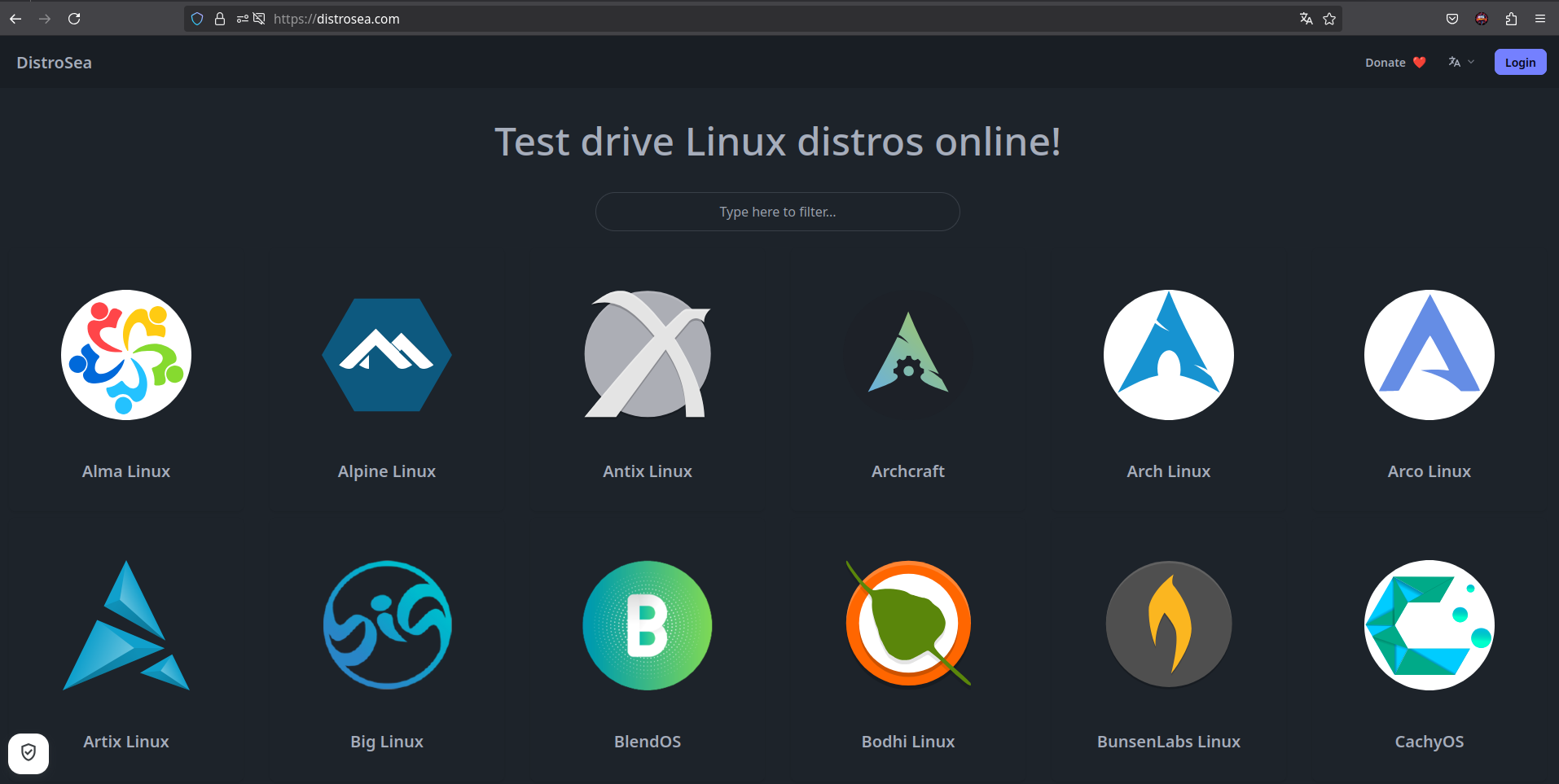1559x784 pixels.
Task: Go to DistroSea home title
Action: click(54, 63)
